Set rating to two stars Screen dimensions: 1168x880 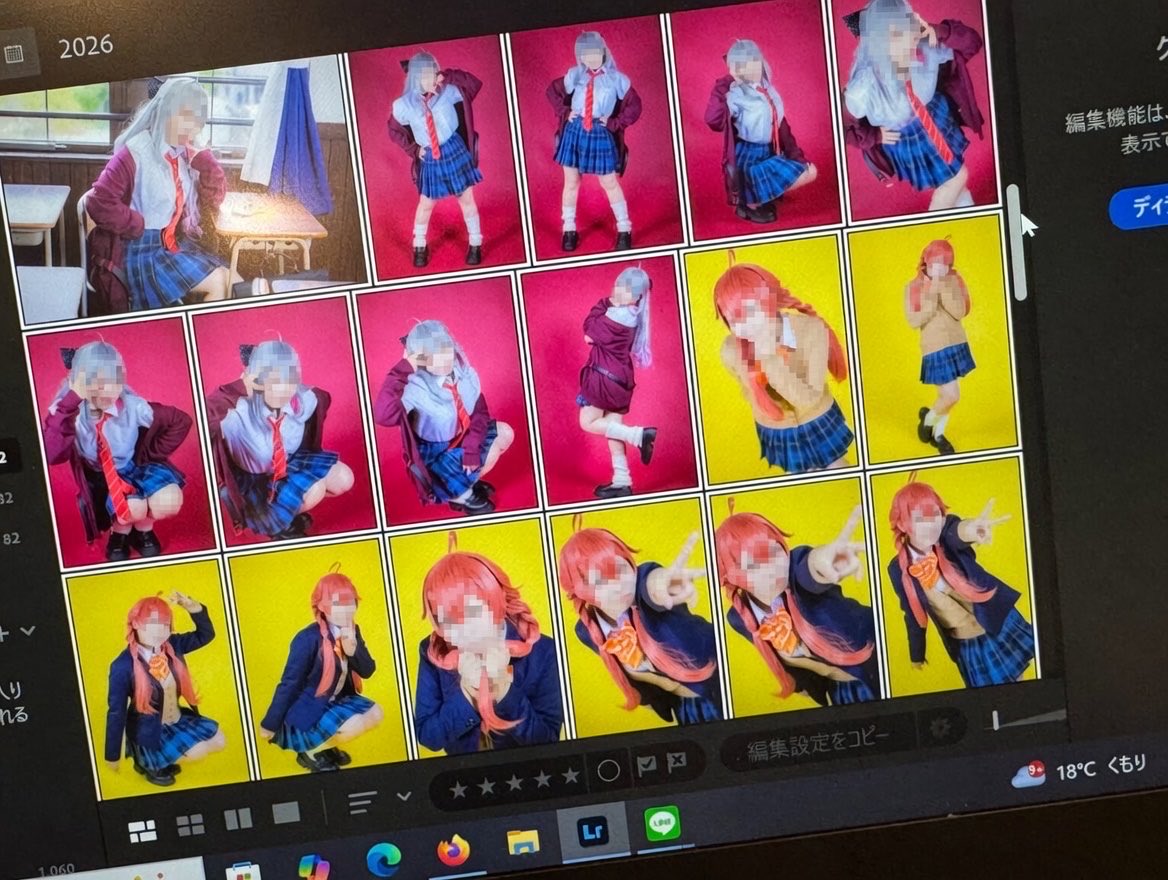click(486, 785)
